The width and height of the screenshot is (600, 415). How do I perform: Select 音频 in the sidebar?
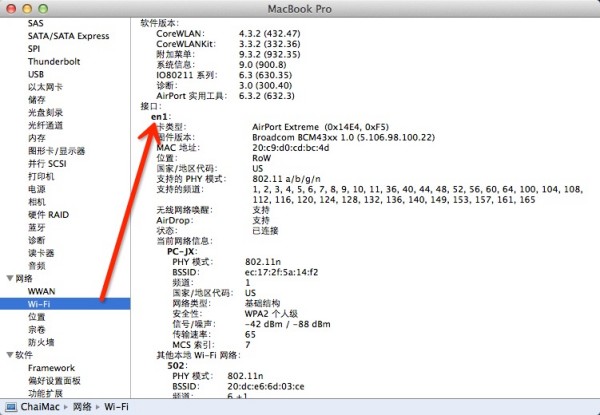pyautogui.click(x=36, y=266)
